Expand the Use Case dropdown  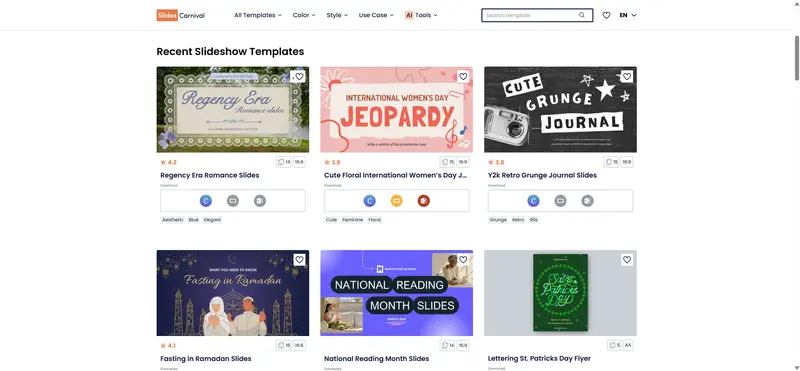click(376, 15)
